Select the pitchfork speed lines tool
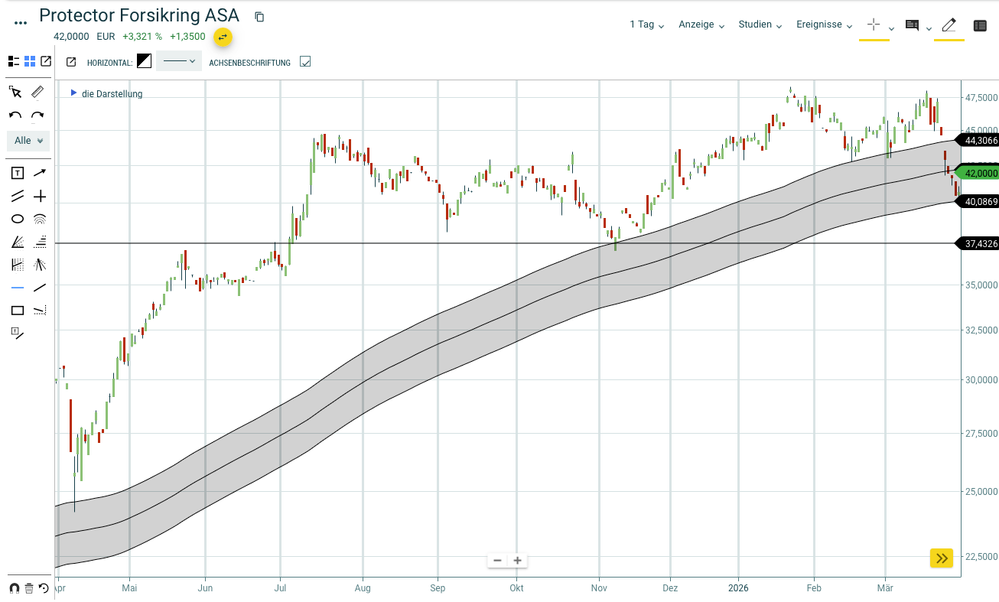The height and width of the screenshot is (602, 999). coord(40,265)
